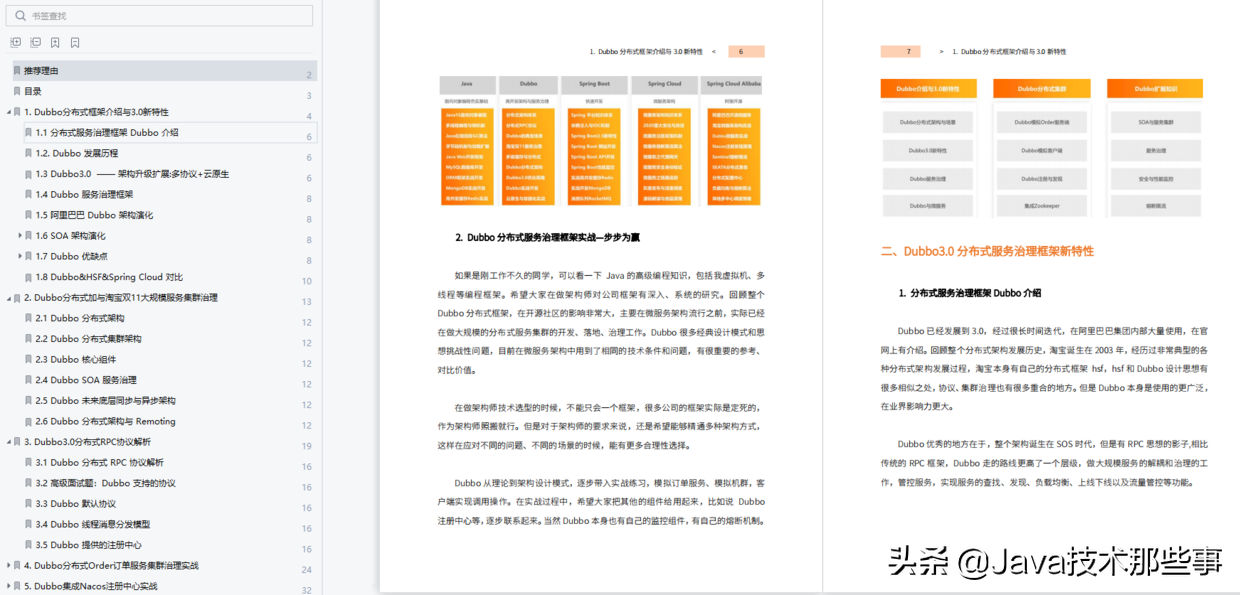Click page number box 7 in right page header
Viewport: 1240px width, 595px height.
900,51
